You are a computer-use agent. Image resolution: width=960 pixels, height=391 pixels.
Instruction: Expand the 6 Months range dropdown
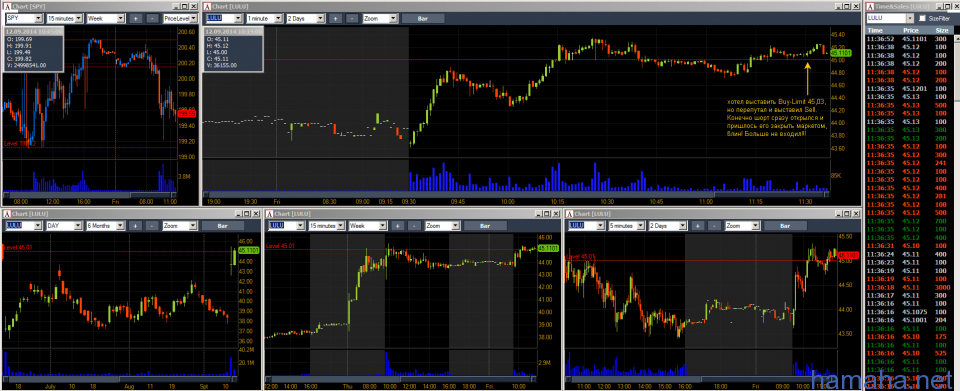[x=105, y=226]
